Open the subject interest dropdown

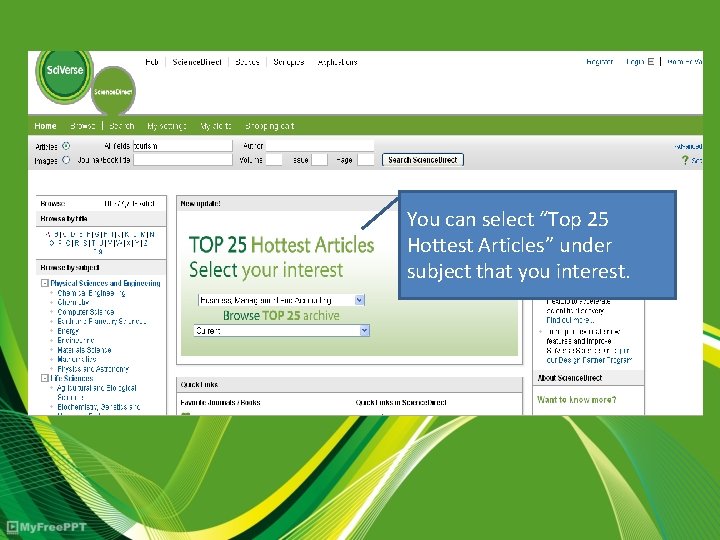pyautogui.click(x=281, y=300)
